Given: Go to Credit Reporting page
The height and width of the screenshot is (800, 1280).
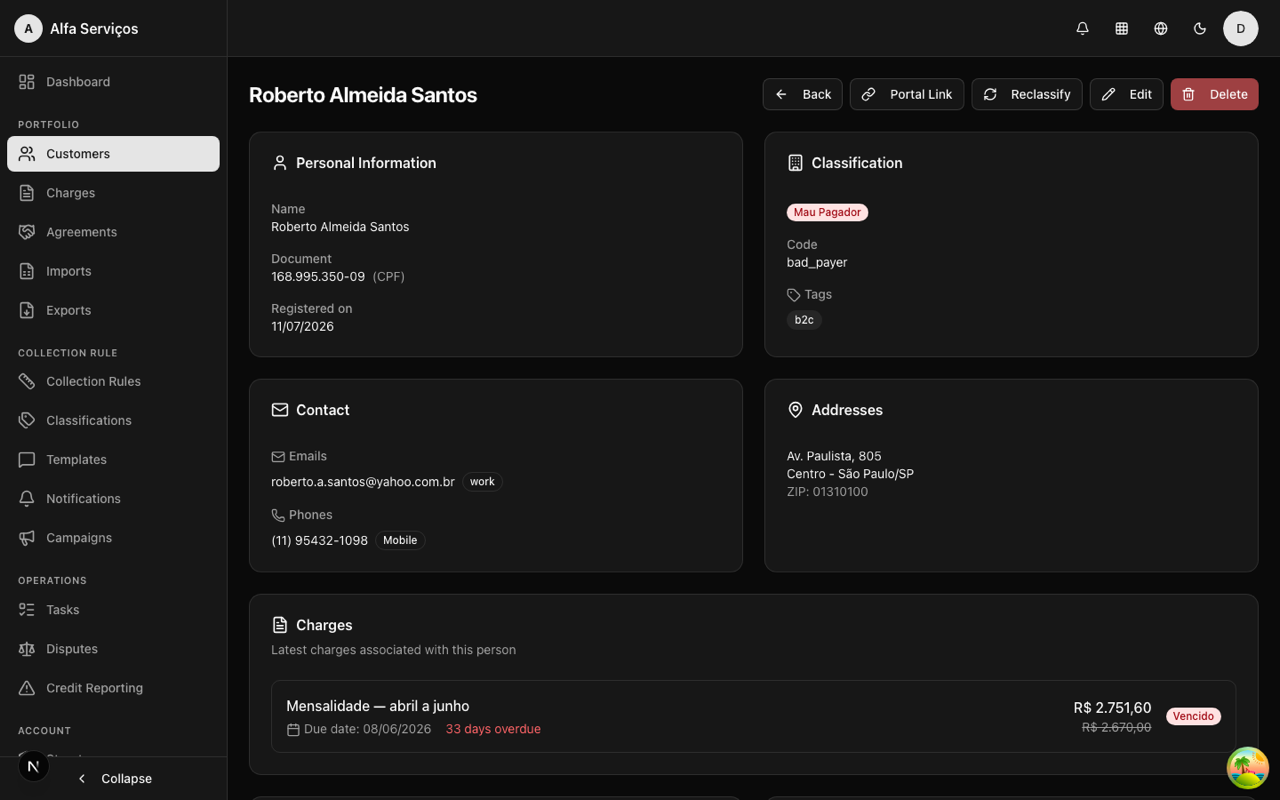Looking at the screenshot, I should [113, 687].
